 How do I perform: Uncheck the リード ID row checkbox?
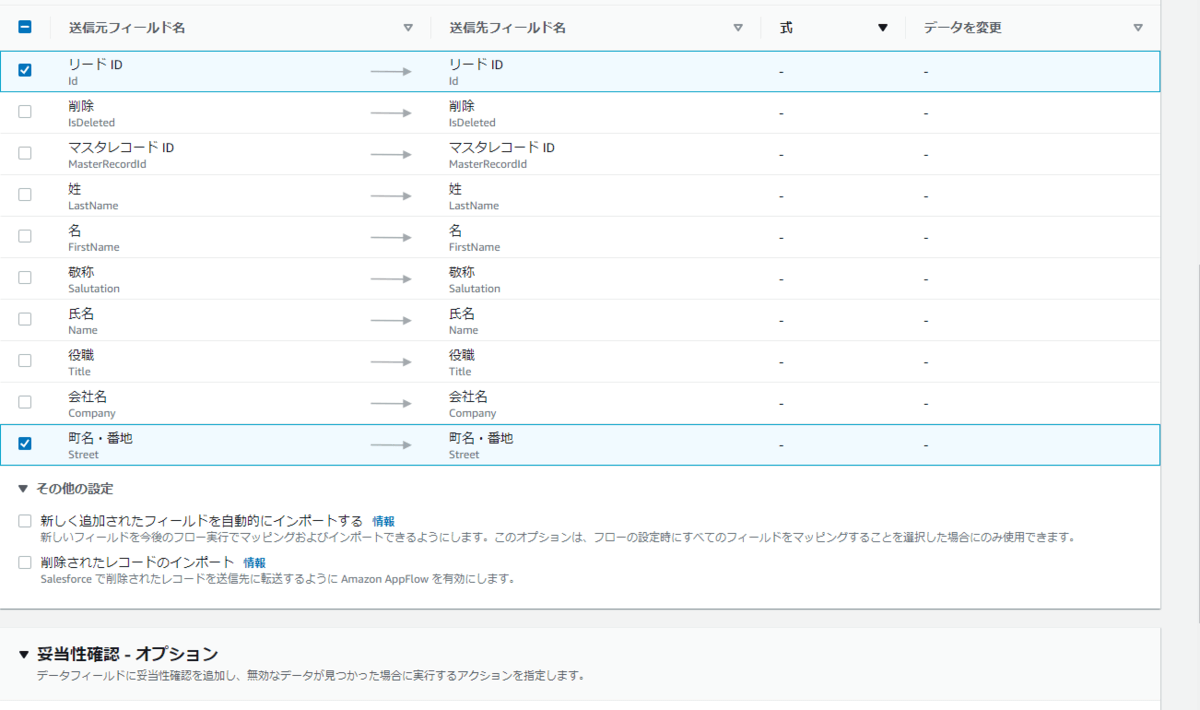[x=25, y=70]
